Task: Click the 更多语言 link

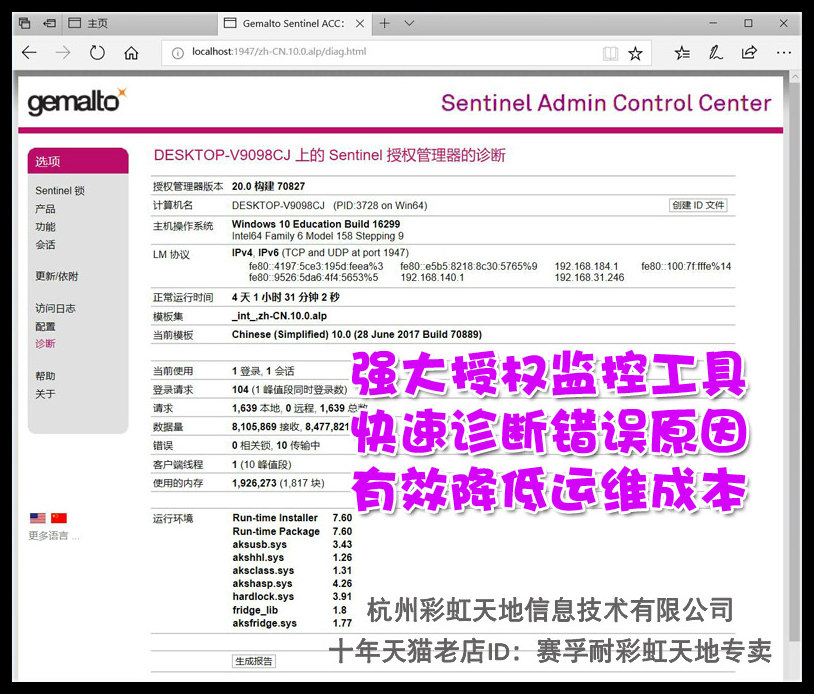Action: [x=53, y=536]
